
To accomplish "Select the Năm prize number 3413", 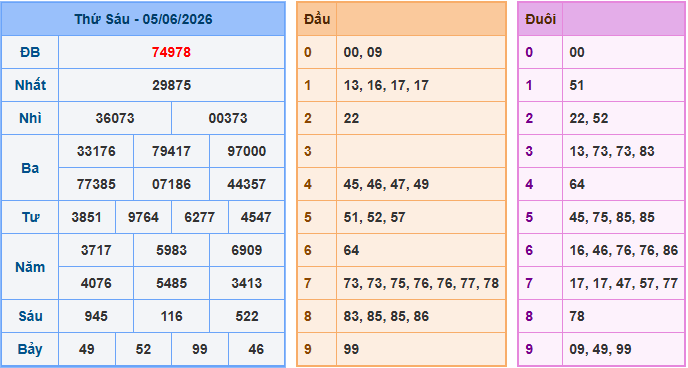I will (247, 283).
